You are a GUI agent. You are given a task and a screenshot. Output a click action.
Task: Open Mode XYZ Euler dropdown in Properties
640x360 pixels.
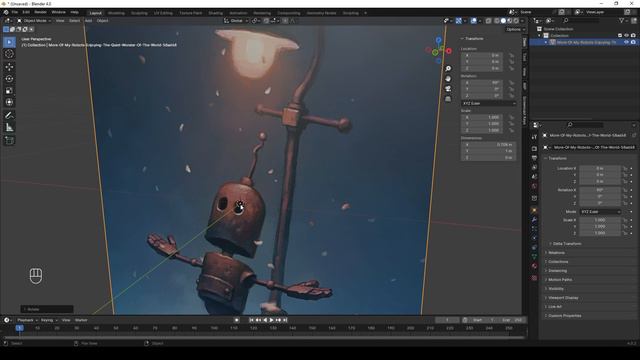click(x=600, y=212)
